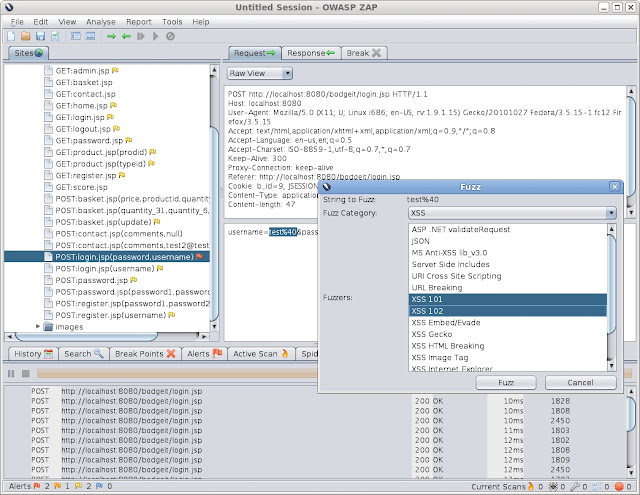Select Server Side Includes fuzzer
Viewport: 640px width, 495px height.
tap(507, 264)
